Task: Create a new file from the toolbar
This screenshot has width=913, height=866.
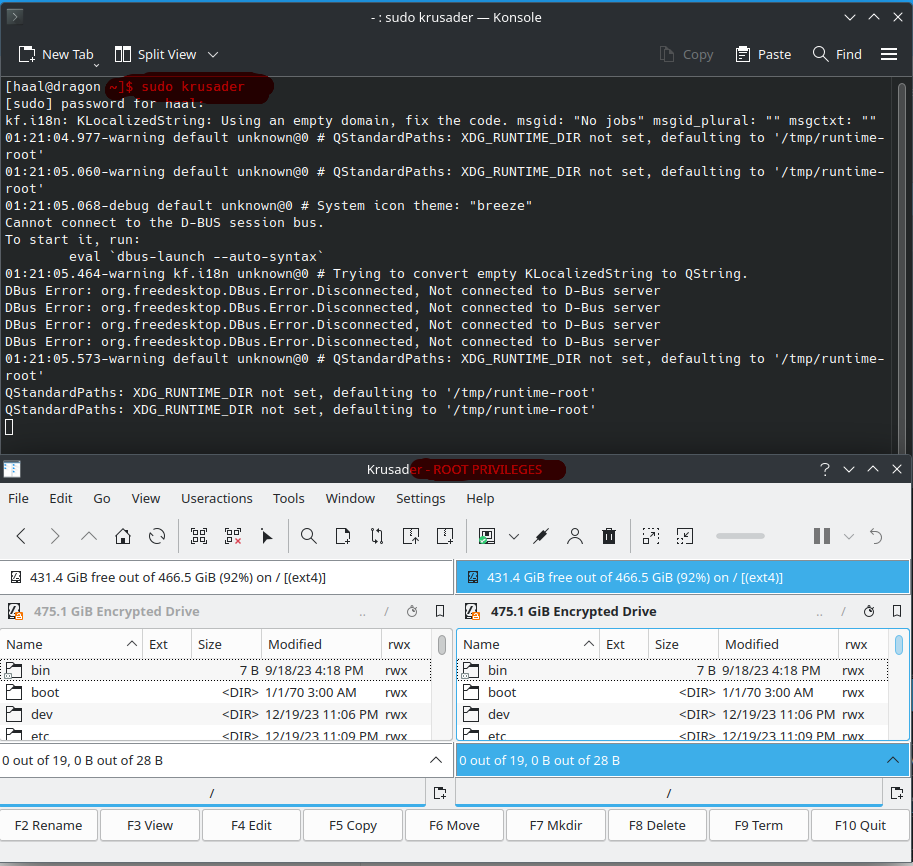Action: 343,536
